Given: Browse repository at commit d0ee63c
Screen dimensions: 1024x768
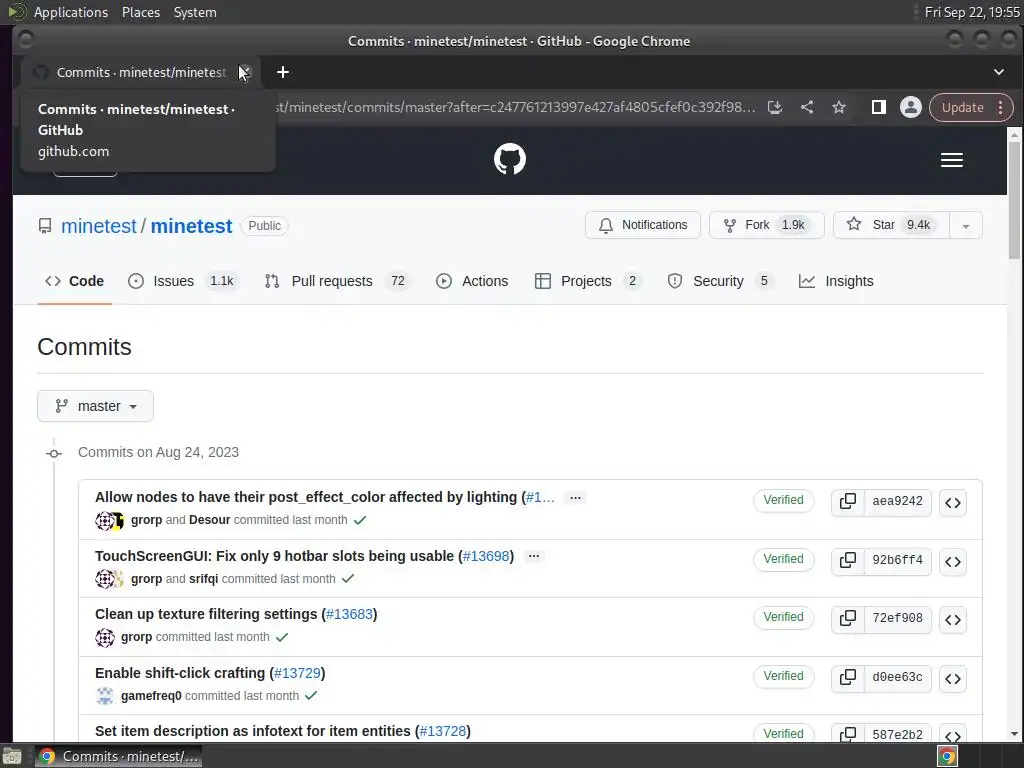Looking at the screenshot, I should (953, 679).
